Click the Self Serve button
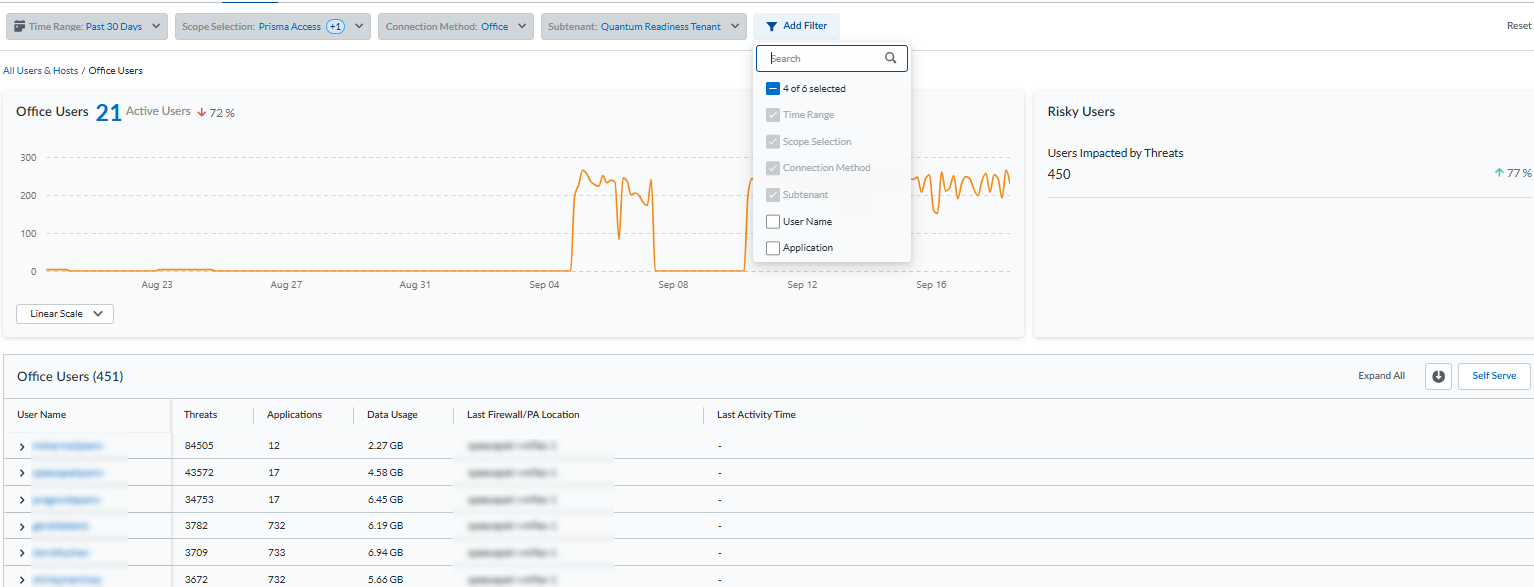1534x587 pixels. [x=1494, y=376]
